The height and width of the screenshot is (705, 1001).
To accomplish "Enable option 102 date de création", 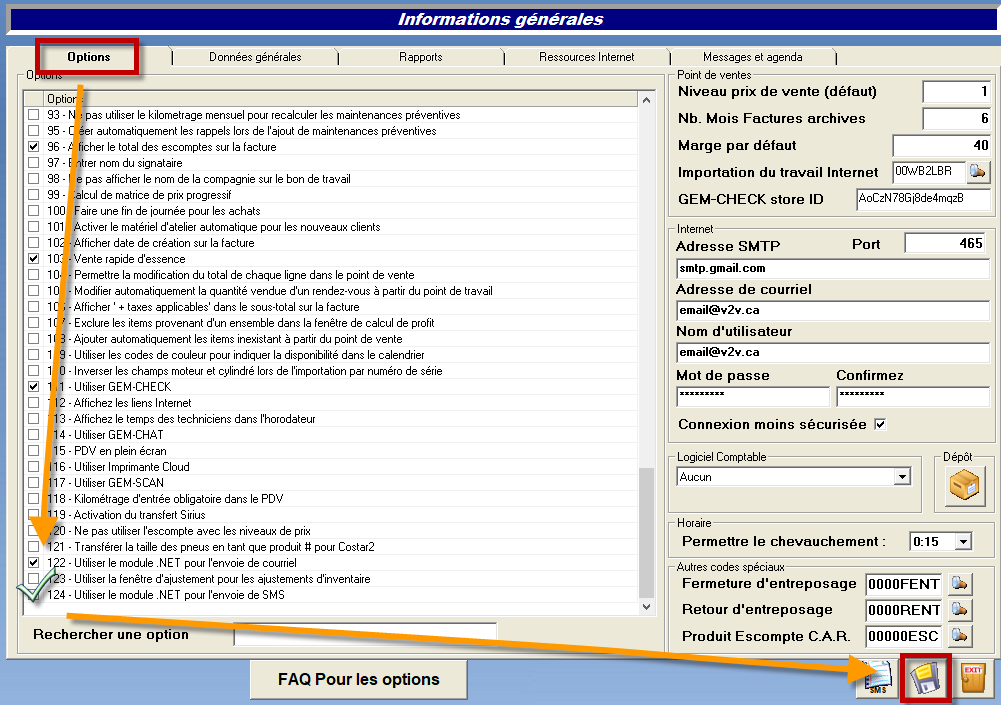I will (x=34, y=243).
